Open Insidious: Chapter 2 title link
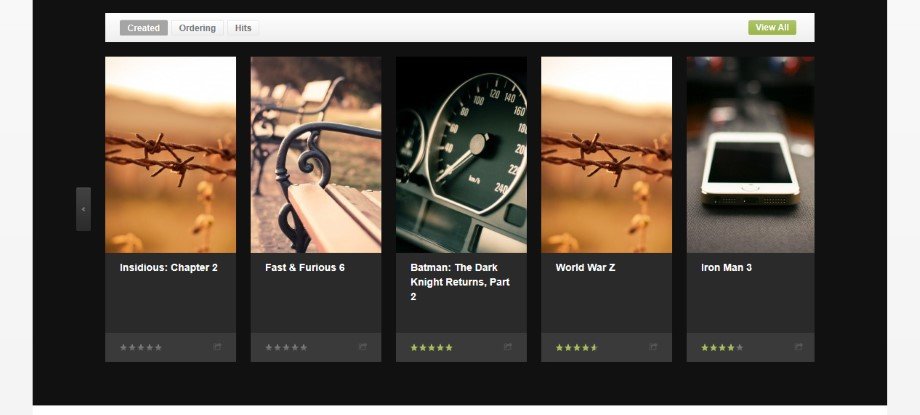 (168, 268)
